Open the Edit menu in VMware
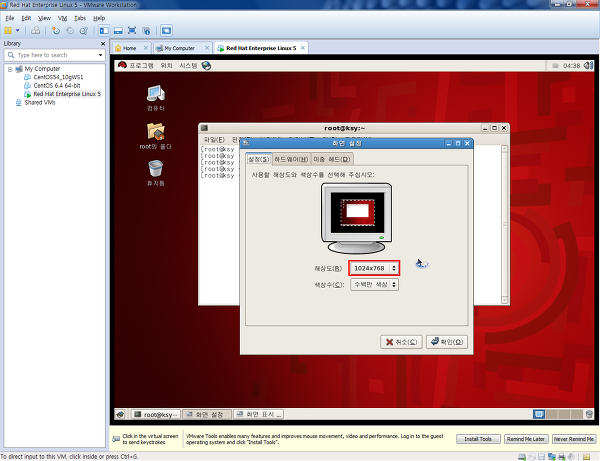Image resolution: width=600 pixels, height=461 pixels. coord(26,18)
